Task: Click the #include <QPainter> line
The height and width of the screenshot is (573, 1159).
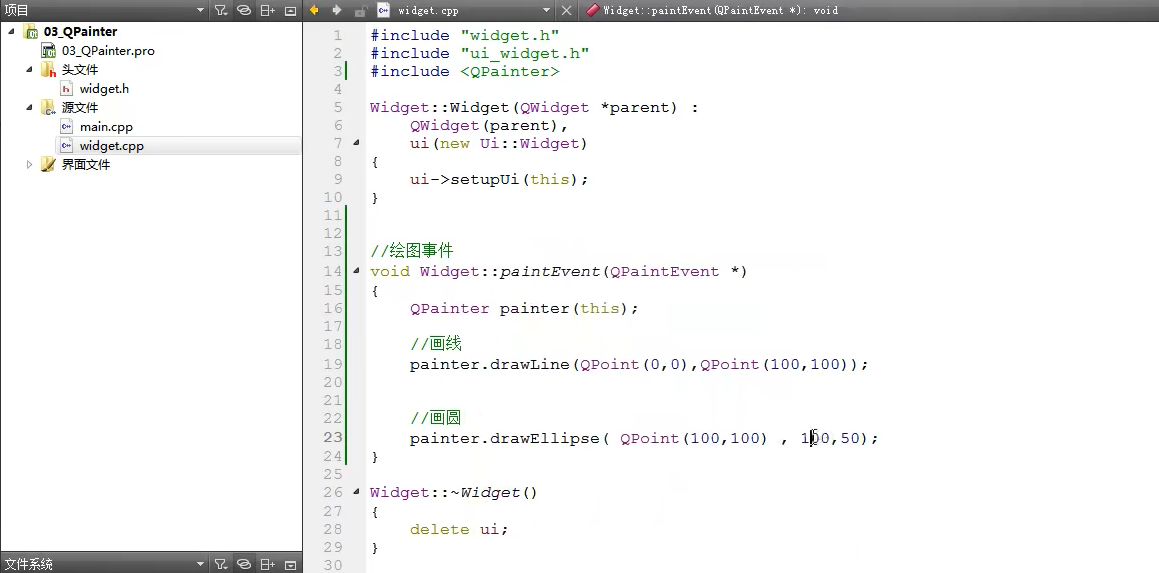Action: pyautogui.click(x=465, y=72)
